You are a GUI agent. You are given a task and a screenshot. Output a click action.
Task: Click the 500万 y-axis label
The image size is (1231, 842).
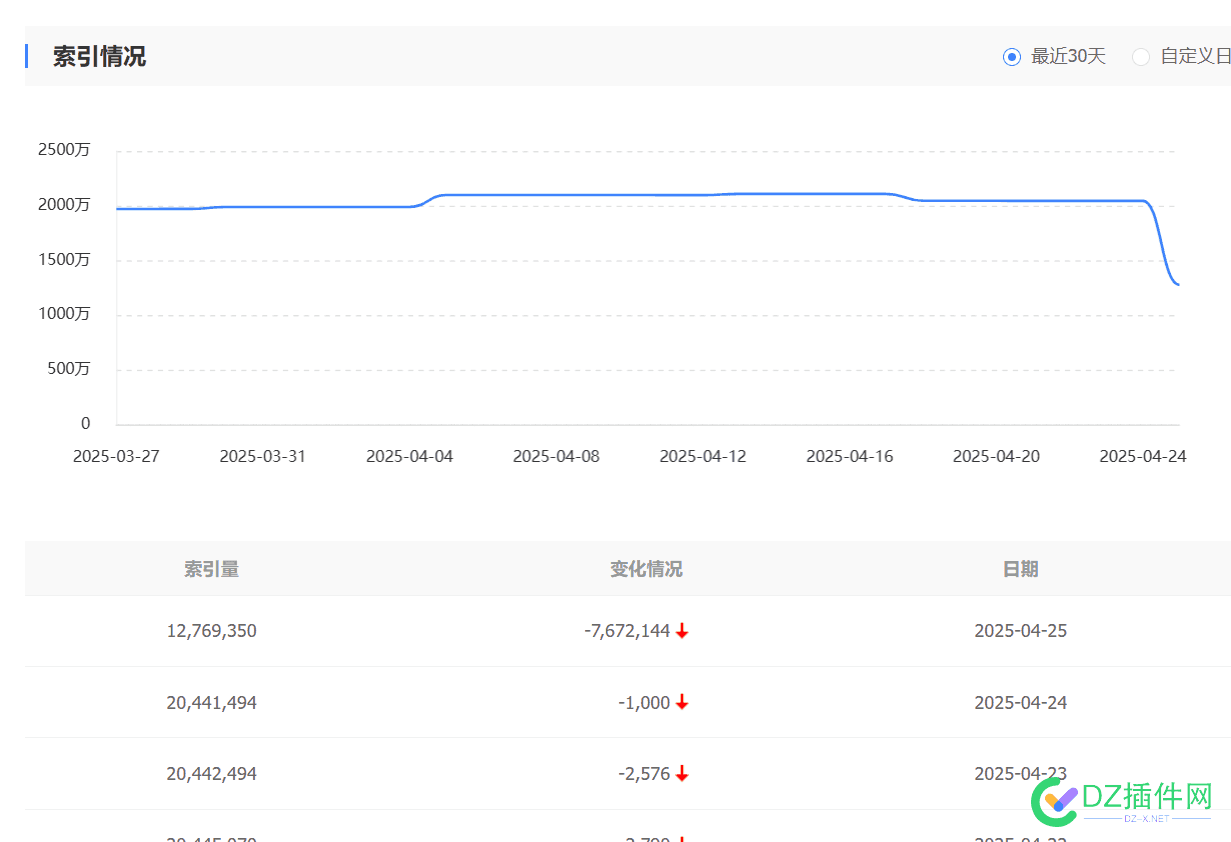click(x=68, y=369)
